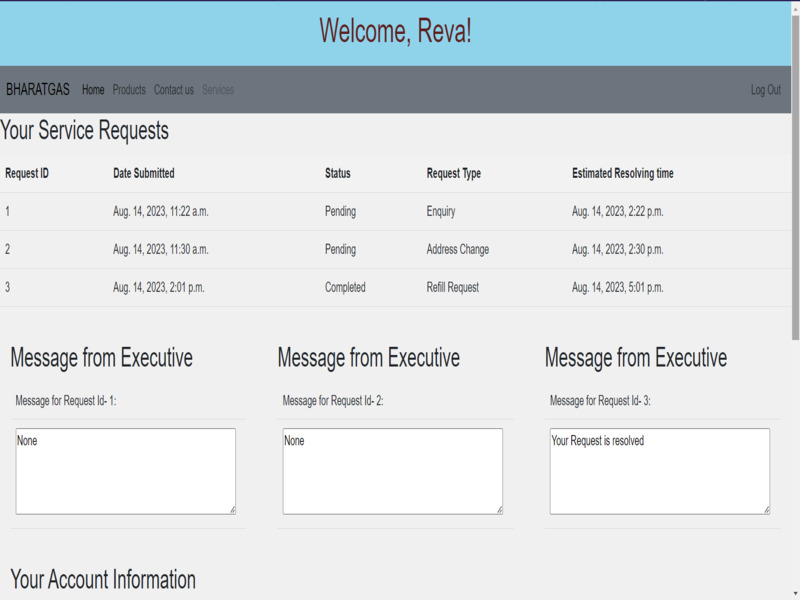Go to the Home nav link
This screenshot has height=600, width=800.
click(x=93, y=90)
